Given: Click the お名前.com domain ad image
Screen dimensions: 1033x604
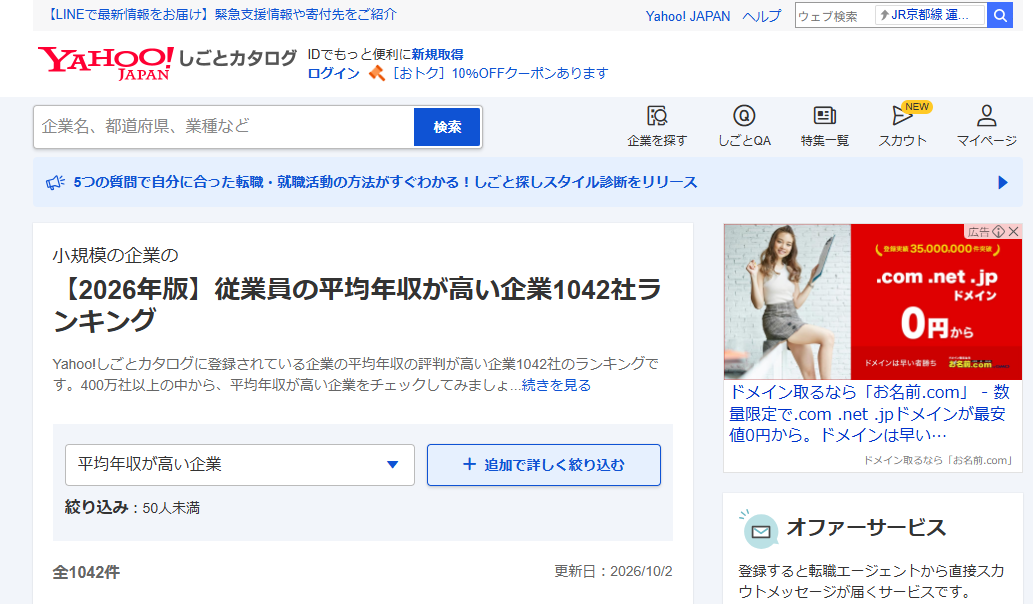Looking at the screenshot, I should tap(873, 302).
